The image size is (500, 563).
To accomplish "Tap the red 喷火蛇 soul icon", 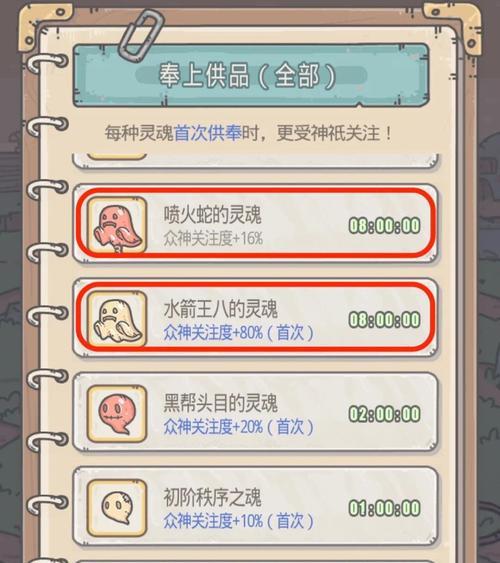I will click(117, 225).
